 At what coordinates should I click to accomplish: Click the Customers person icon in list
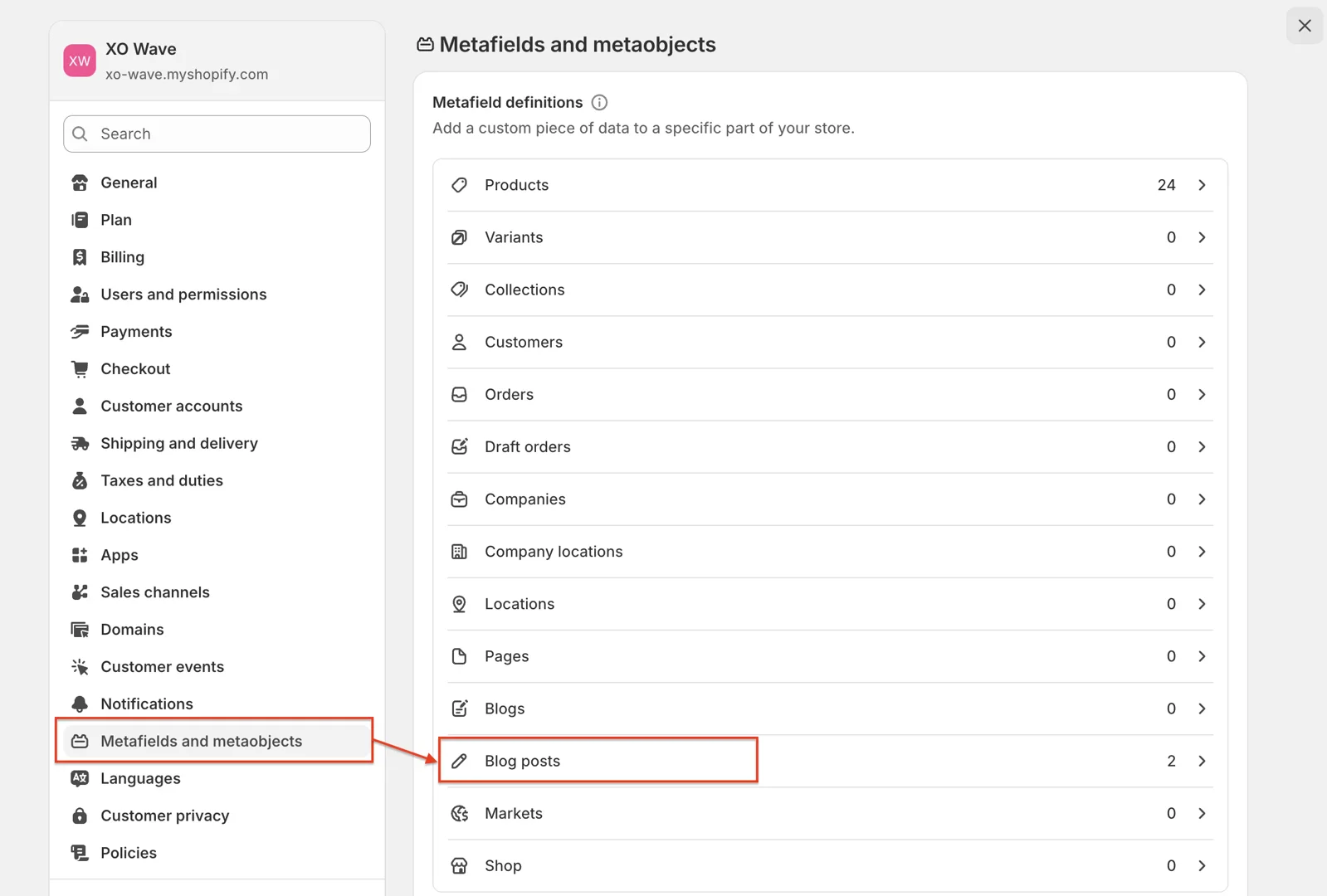point(459,342)
